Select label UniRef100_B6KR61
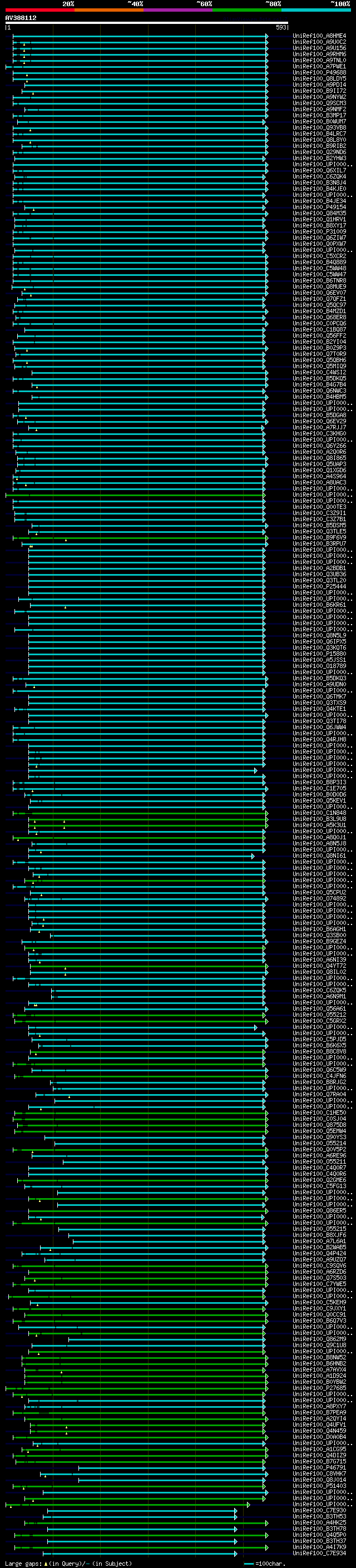 pos(319,605)
